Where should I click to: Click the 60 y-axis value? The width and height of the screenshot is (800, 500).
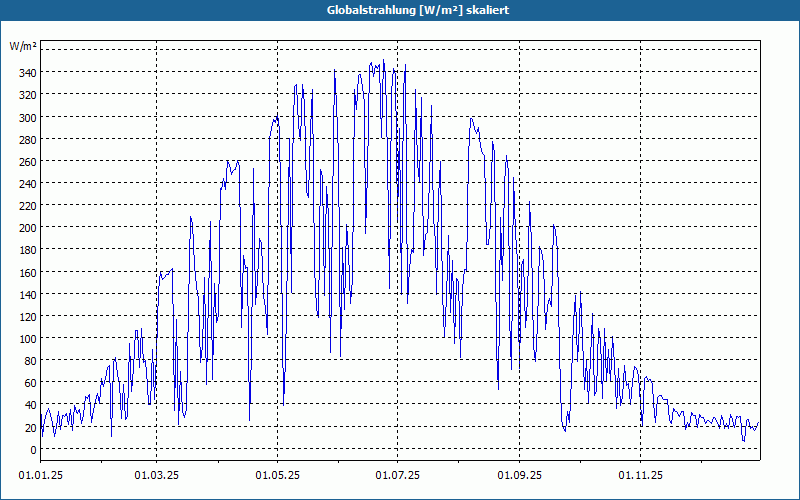point(31,383)
